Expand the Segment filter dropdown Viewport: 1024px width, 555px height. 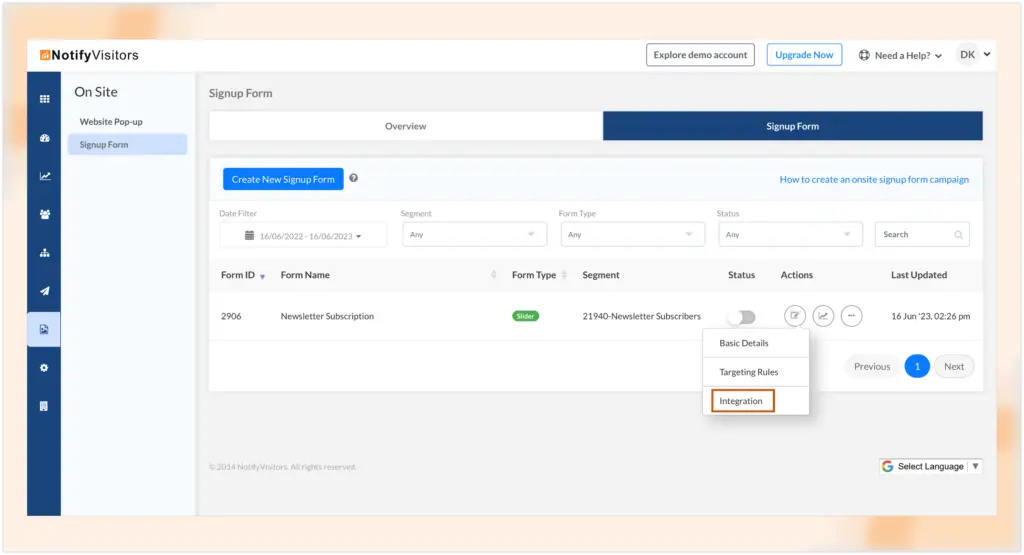(474, 235)
